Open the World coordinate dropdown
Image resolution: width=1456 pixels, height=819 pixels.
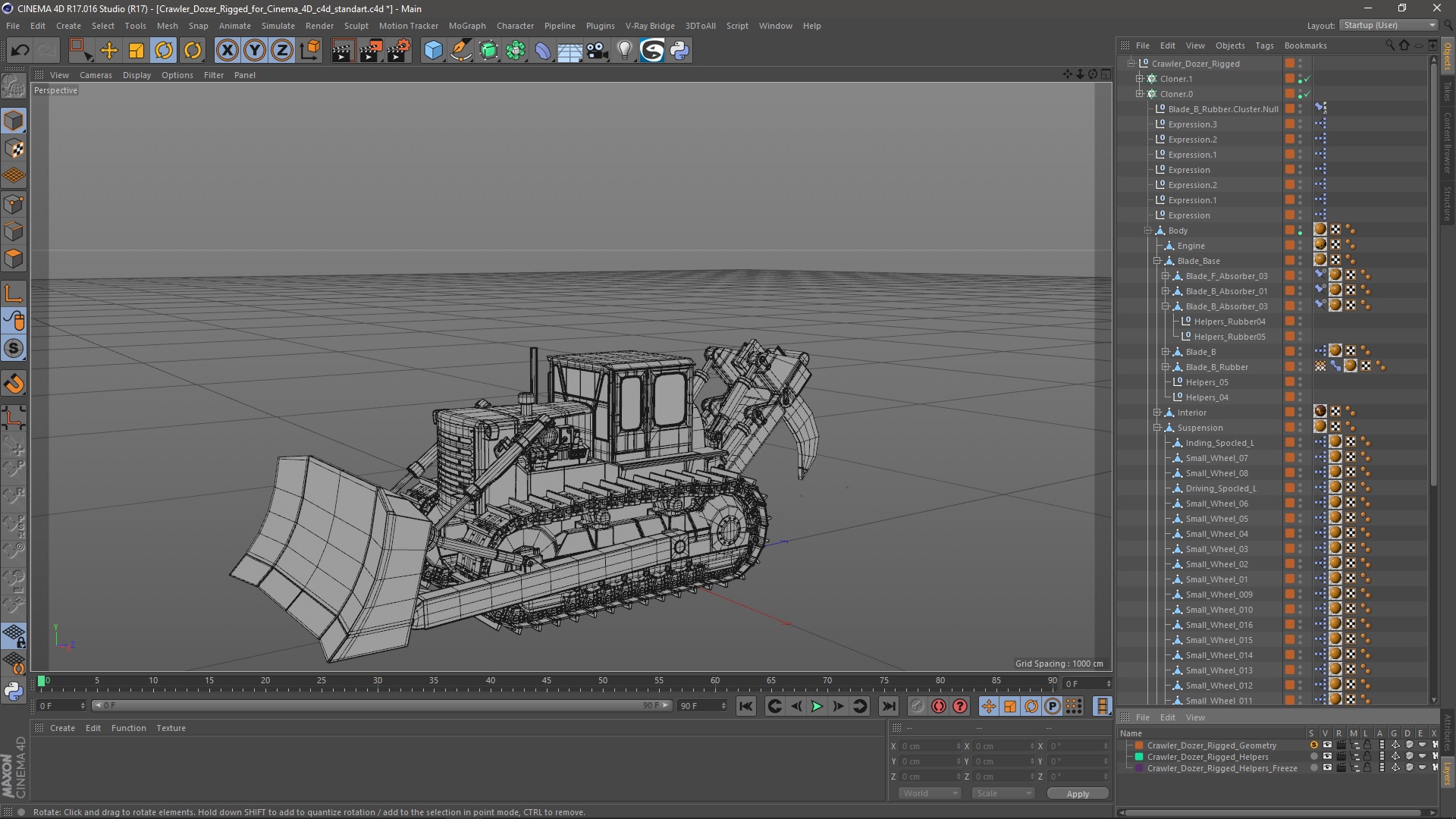[930, 793]
